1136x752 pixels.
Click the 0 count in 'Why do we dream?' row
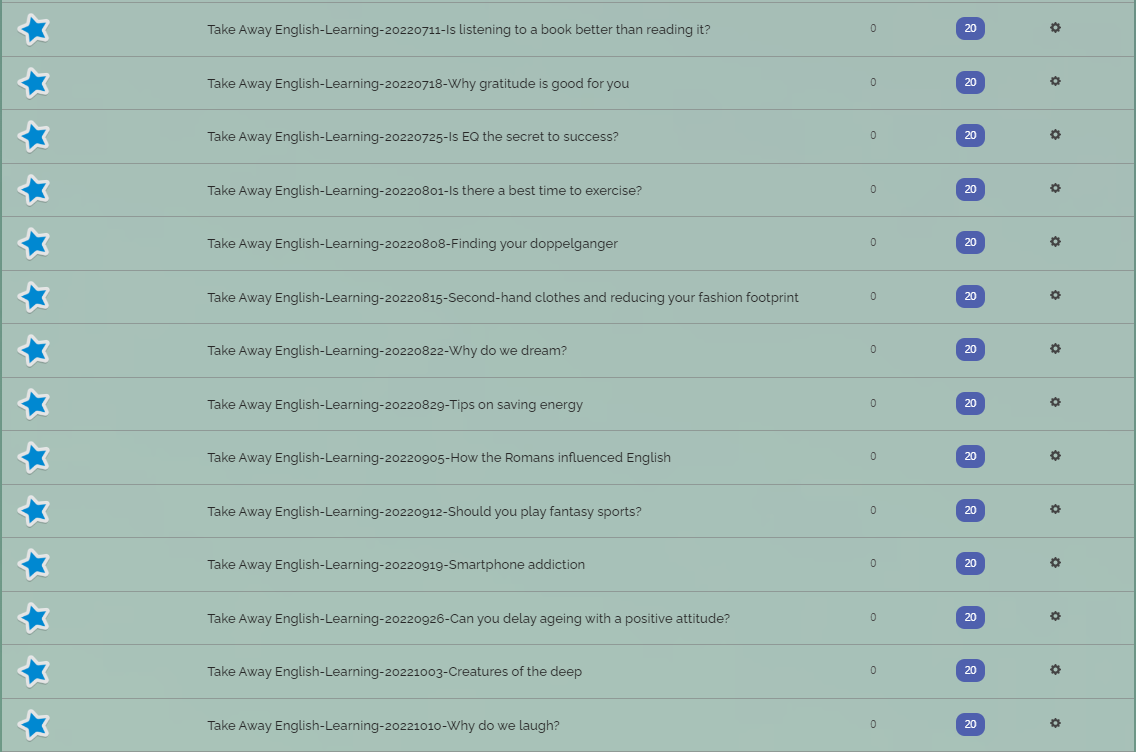coord(873,349)
